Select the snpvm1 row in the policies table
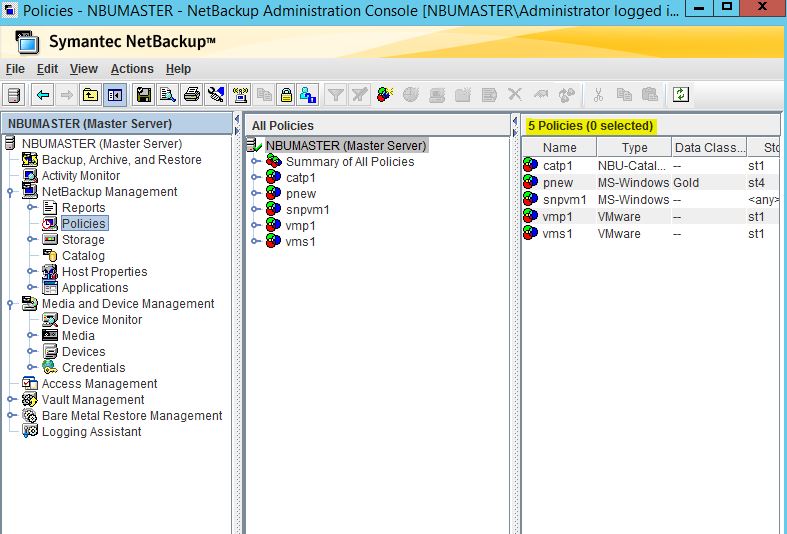Image resolution: width=787 pixels, height=534 pixels. point(650,200)
